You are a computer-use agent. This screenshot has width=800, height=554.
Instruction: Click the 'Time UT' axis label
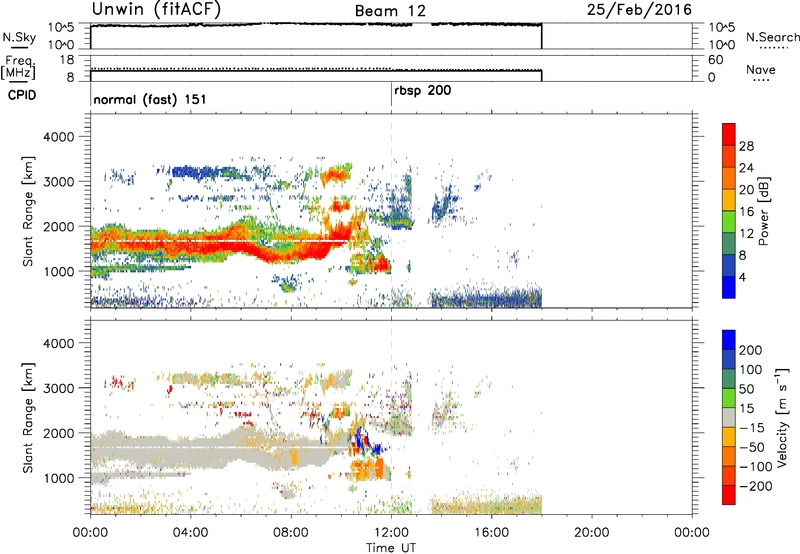click(391, 547)
